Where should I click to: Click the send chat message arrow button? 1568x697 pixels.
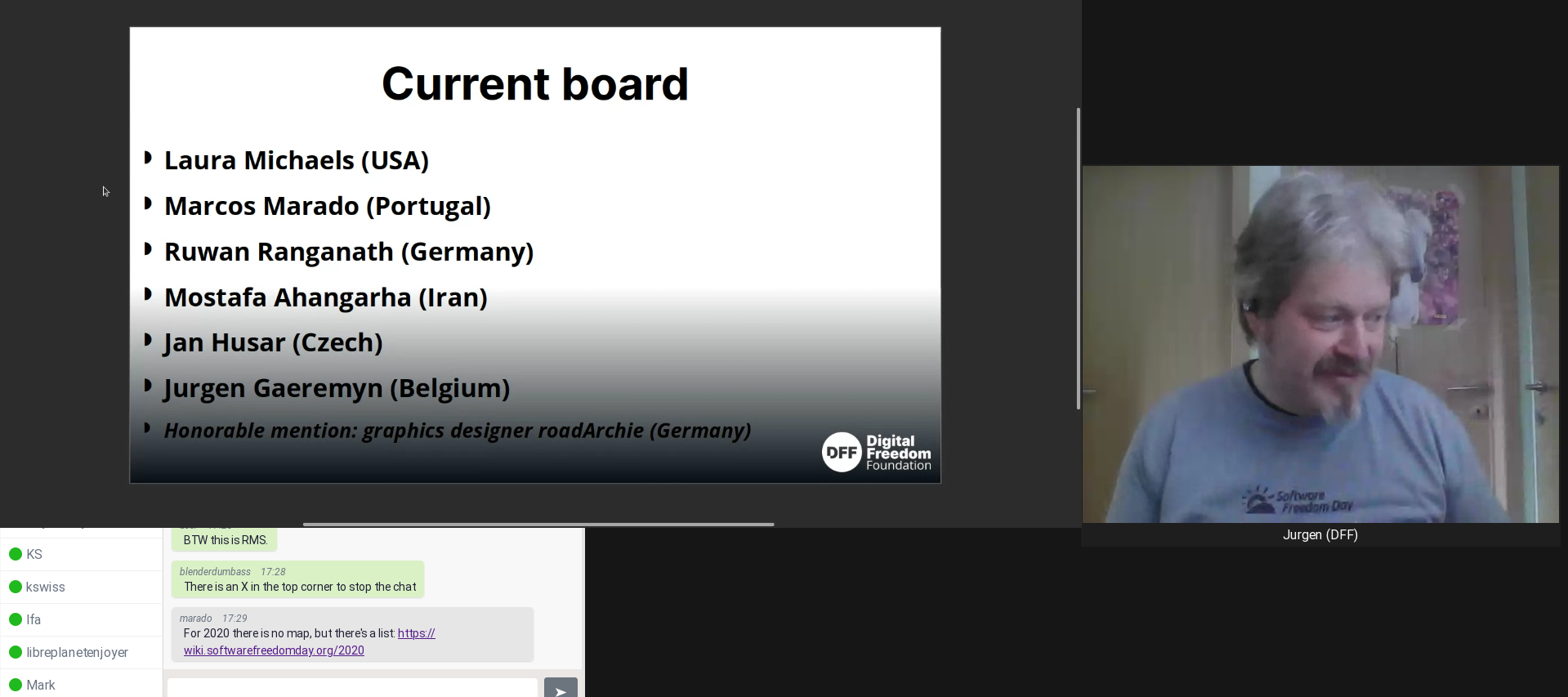[561, 687]
